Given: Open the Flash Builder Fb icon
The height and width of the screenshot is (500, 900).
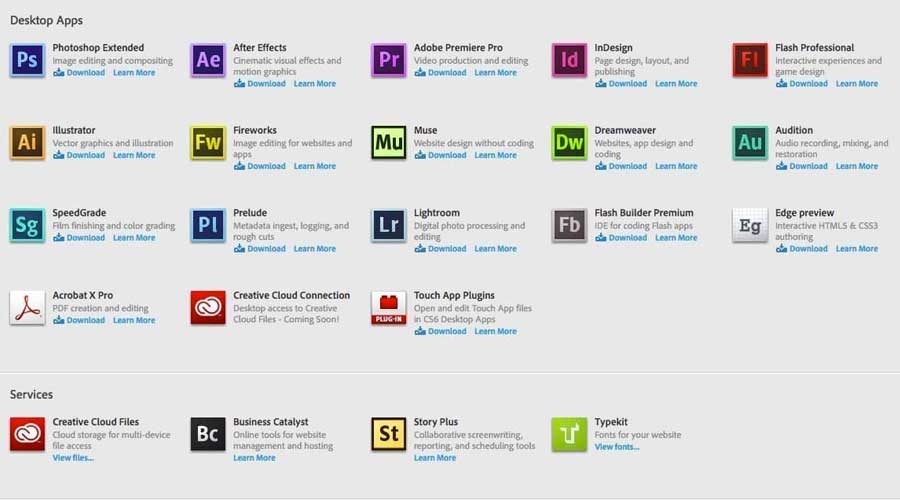Looking at the screenshot, I should click(x=569, y=225).
